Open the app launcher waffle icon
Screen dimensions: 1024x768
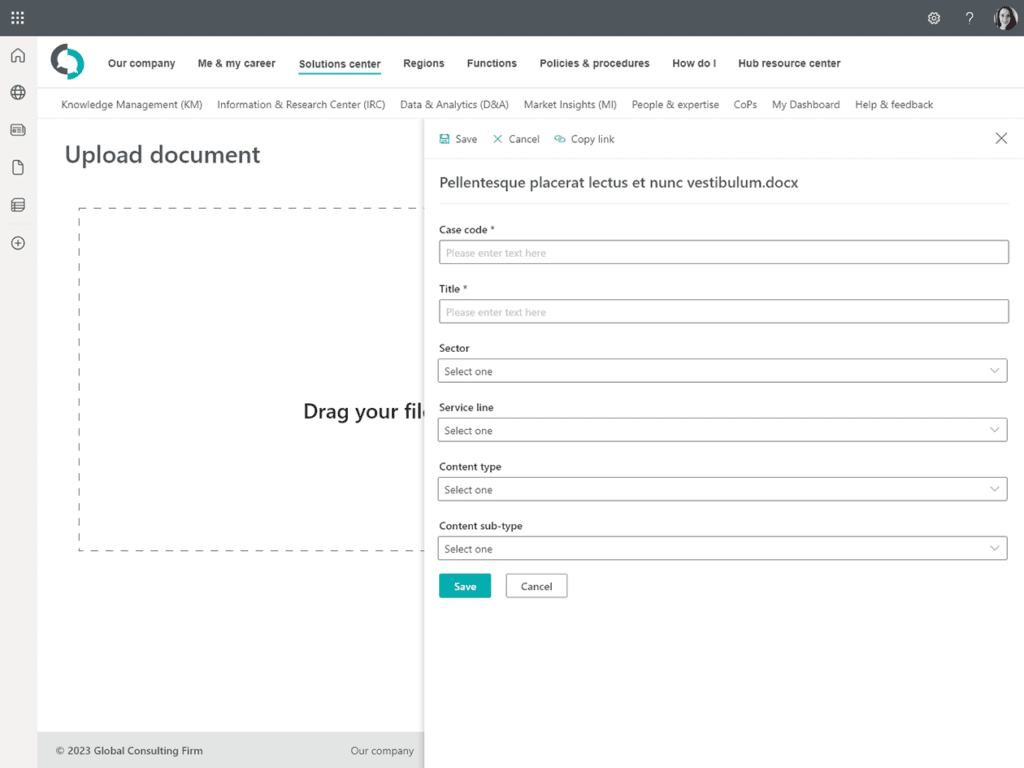coord(17,17)
